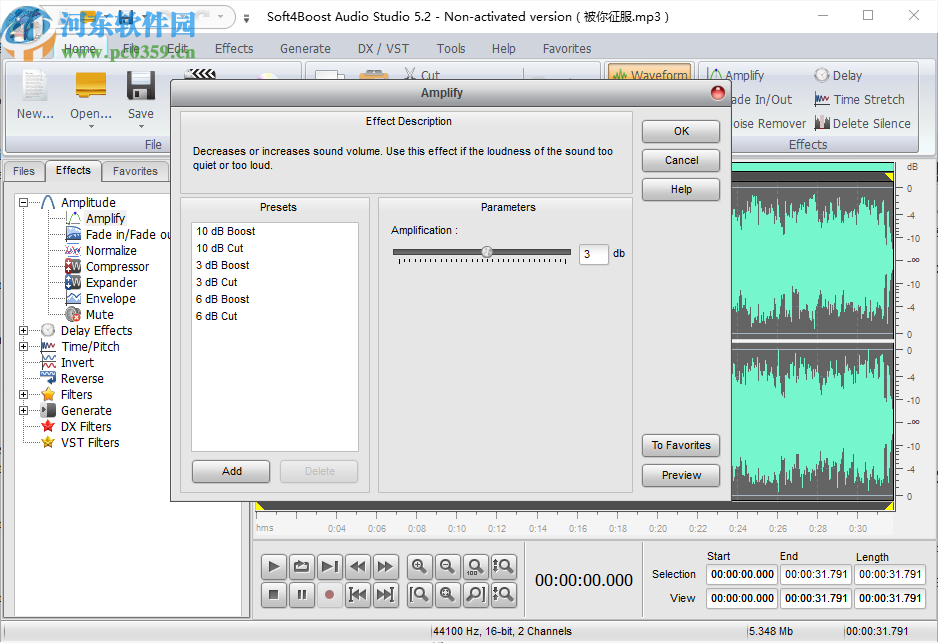The height and width of the screenshot is (643, 938).
Task: Click the red Record button
Action: (x=329, y=594)
